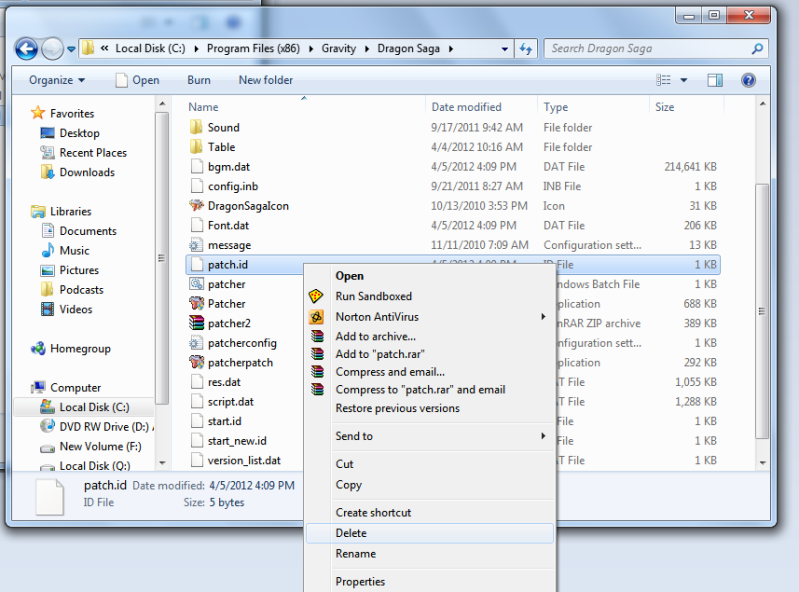The image size is (799, 592).
Task: Click Burn in the toolbar
Action: tap(199, 80)
